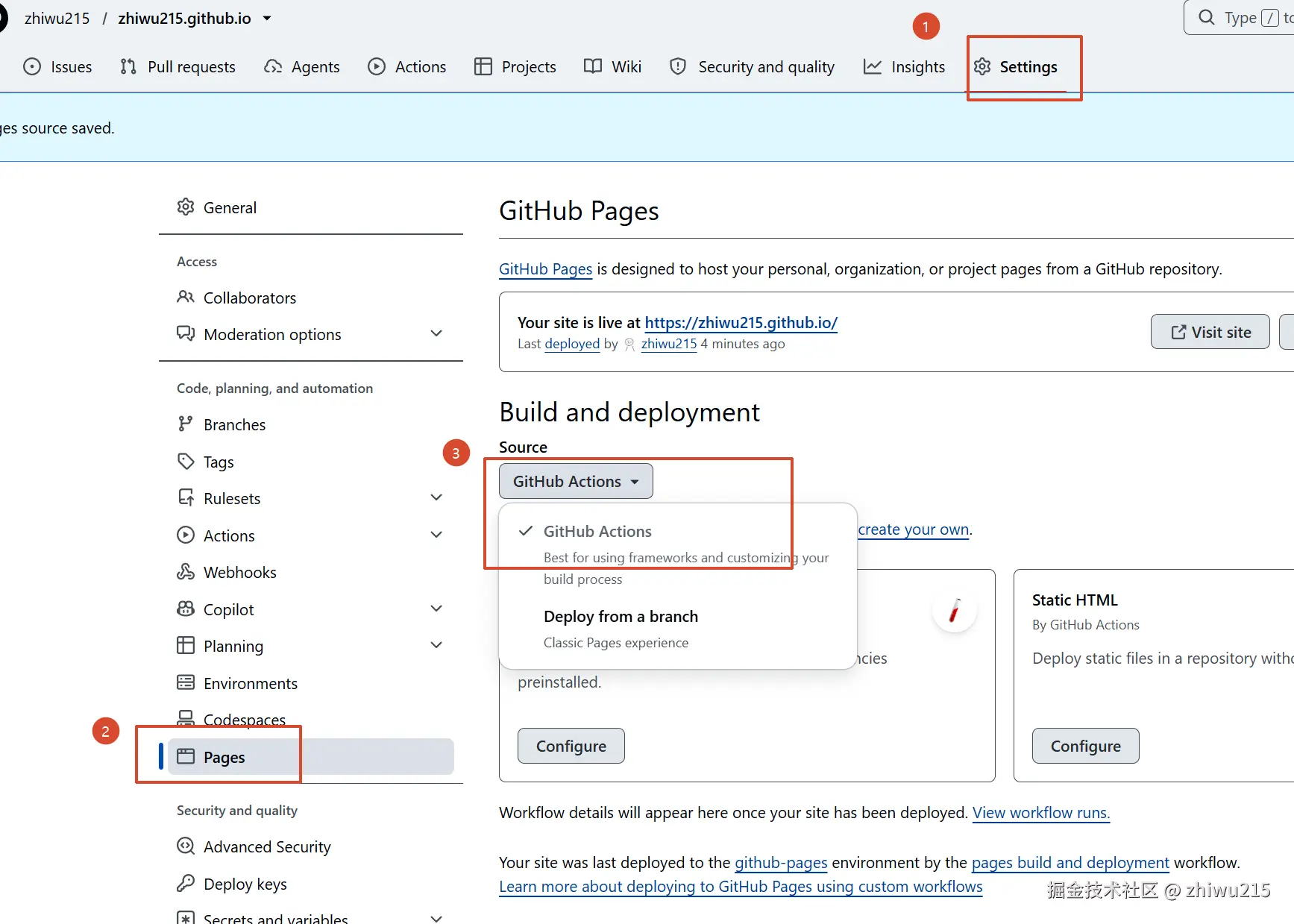Expand the Secrets and variables section
Viewport: 1294px width, 924px height.
click(437, 918)
